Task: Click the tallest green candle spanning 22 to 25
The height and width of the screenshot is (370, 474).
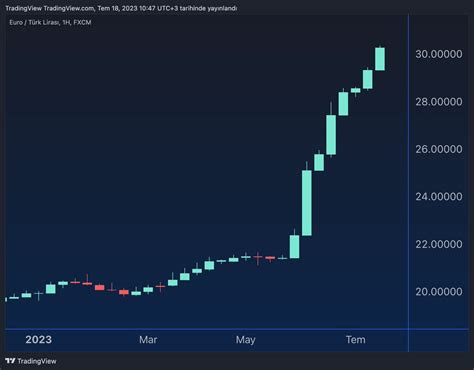Action: point(307,203)
